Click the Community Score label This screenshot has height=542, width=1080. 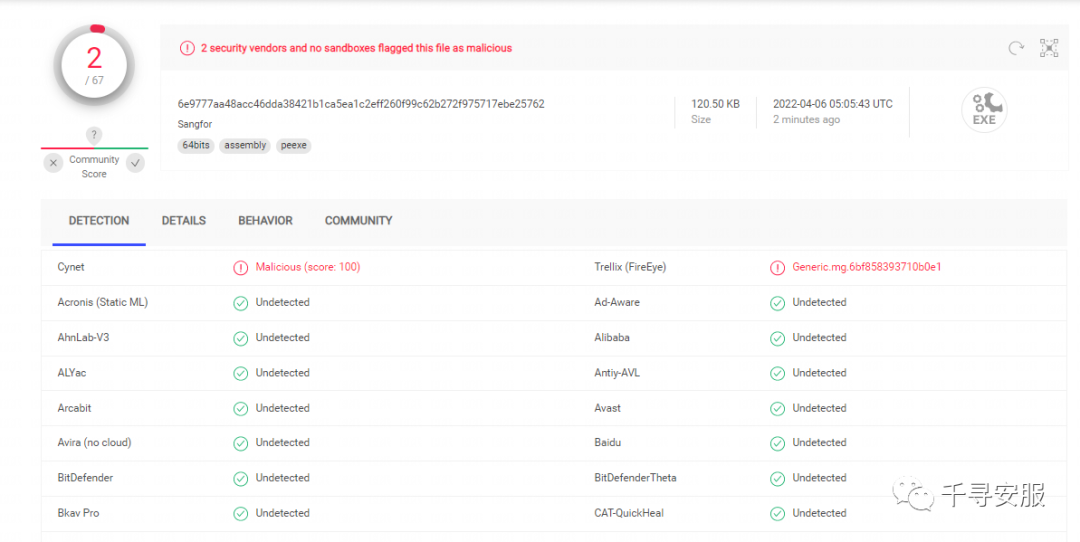coord(94,167)
